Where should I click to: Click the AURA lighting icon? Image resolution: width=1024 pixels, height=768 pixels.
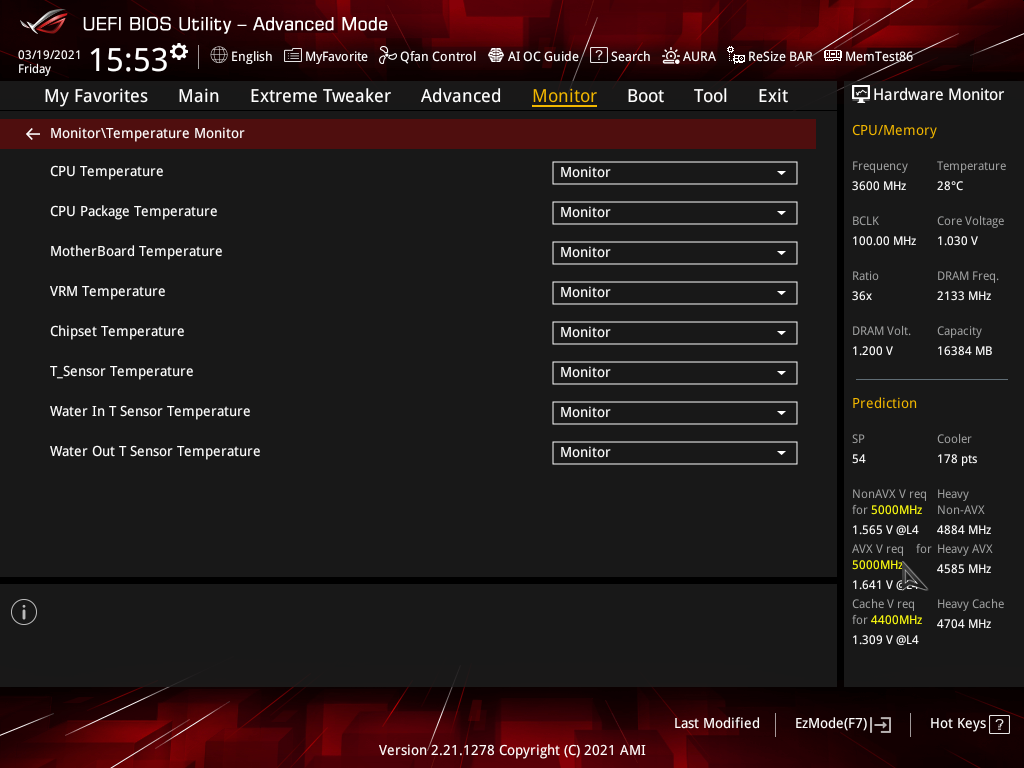coord(671,56)
